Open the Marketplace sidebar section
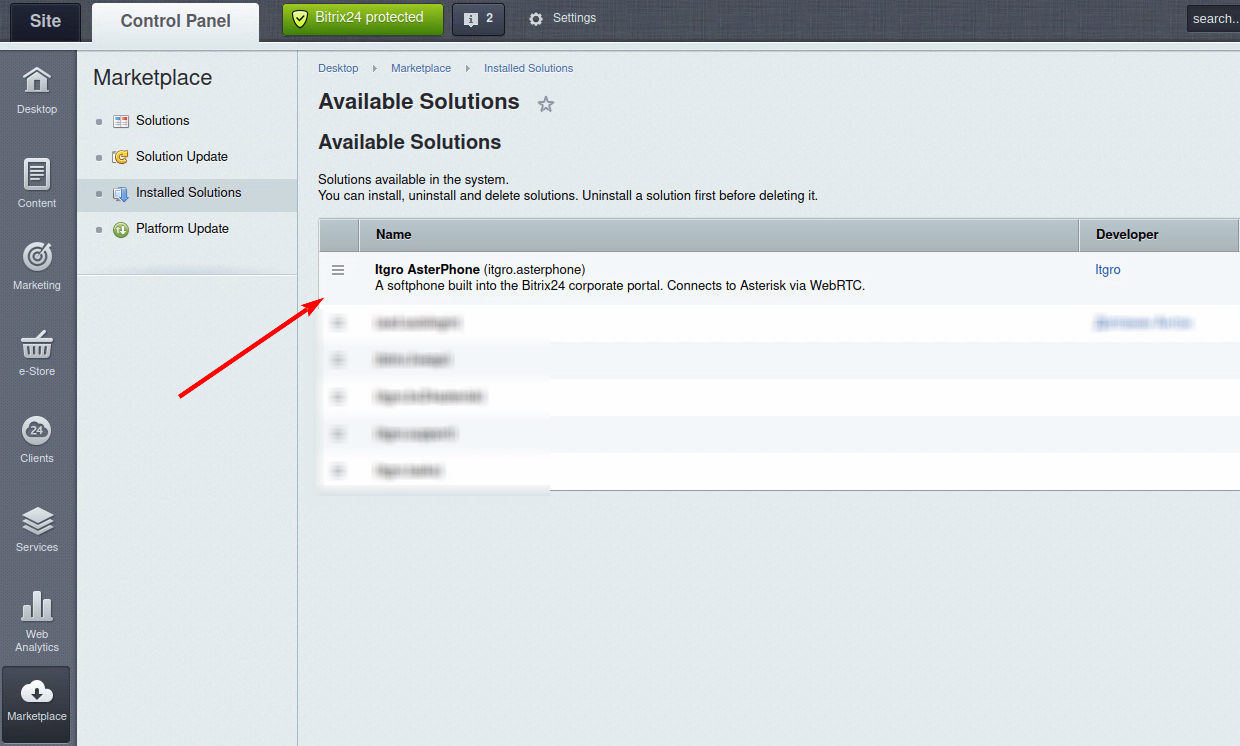 (x=37, y=704)
